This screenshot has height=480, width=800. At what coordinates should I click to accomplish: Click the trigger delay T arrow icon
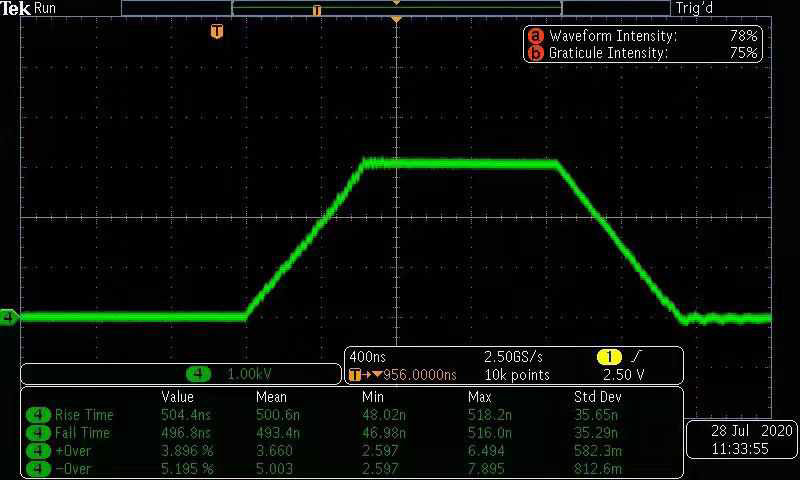[365, 375]
